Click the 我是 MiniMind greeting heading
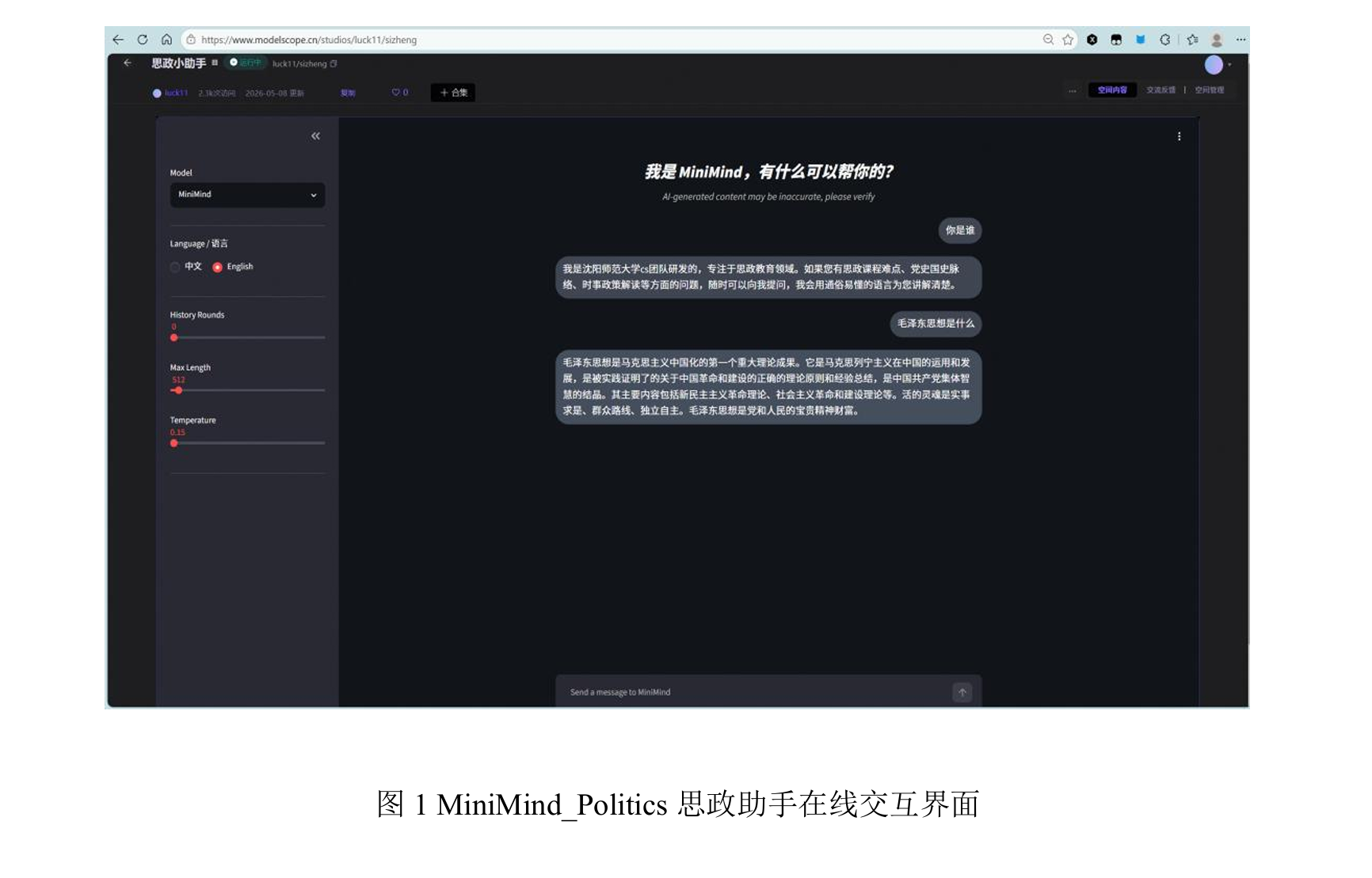The width and height of the screenshot is (1372, 878). pos(768,172)
